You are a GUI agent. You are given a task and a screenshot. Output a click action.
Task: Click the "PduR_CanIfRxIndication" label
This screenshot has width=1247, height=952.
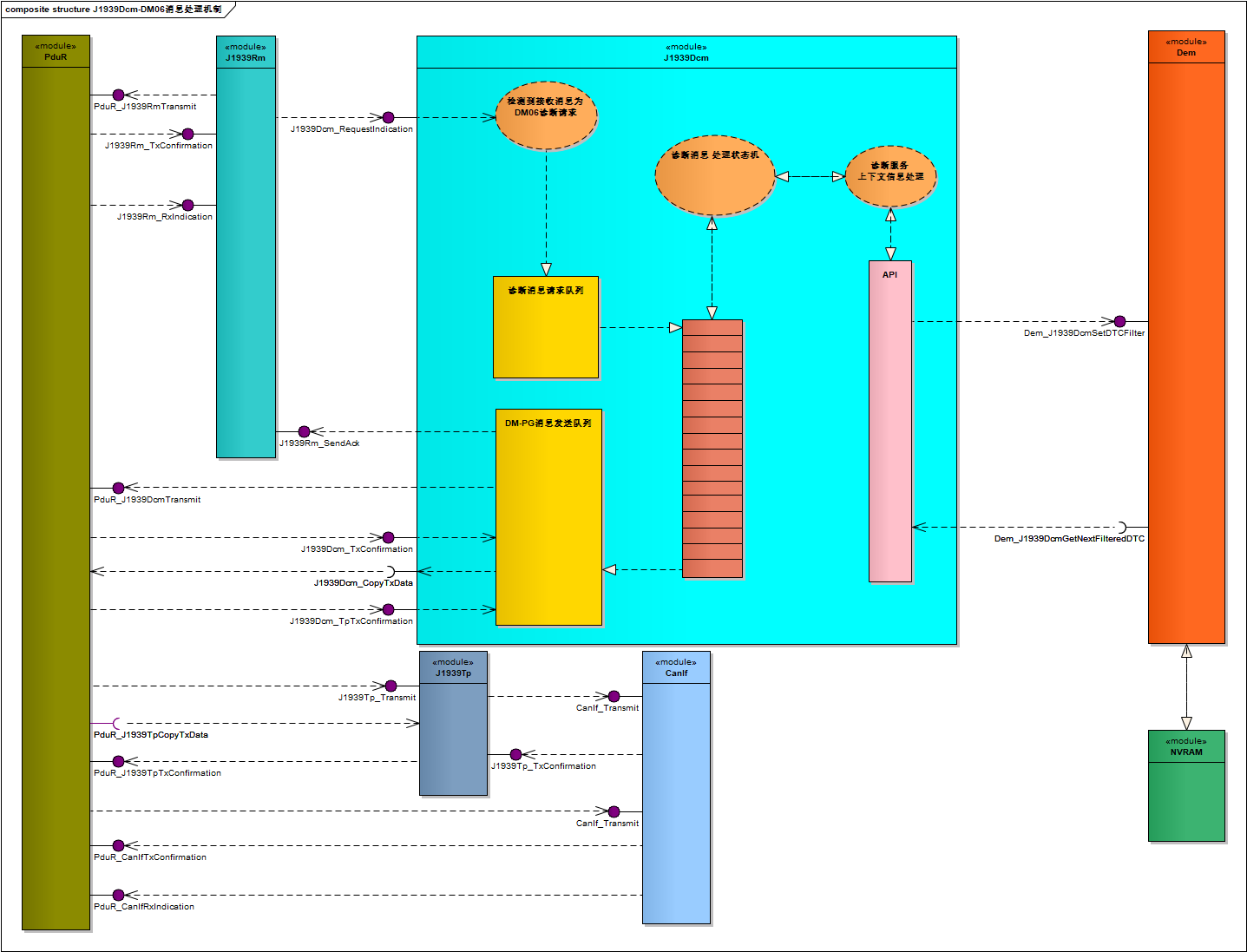point(144,907)
